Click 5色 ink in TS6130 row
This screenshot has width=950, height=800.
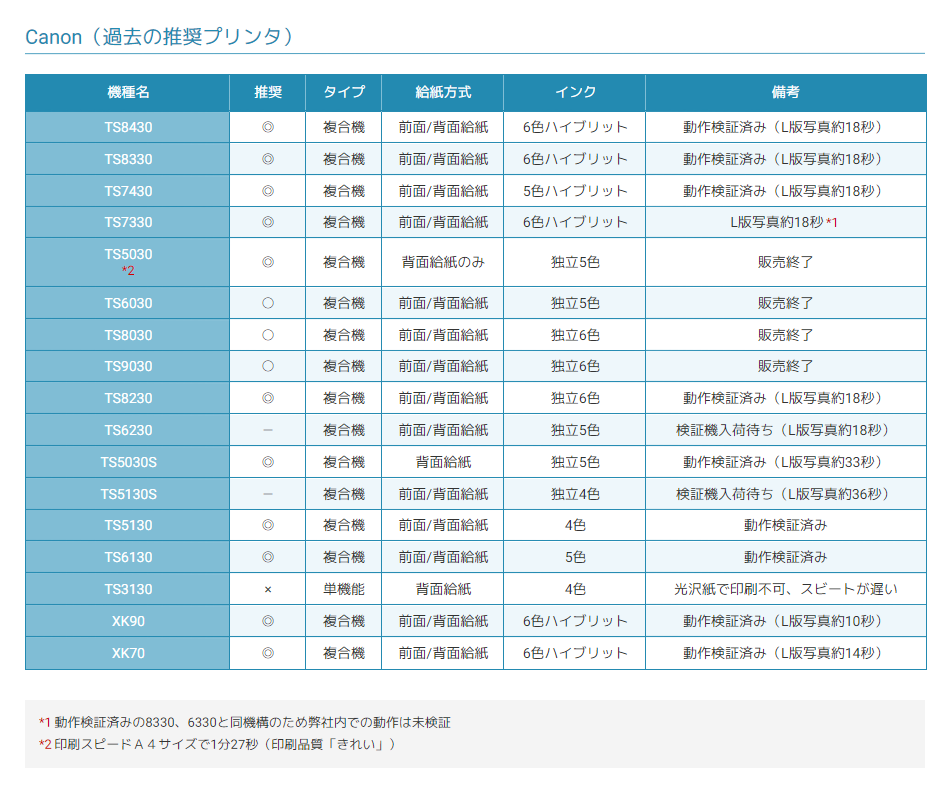pos(575,557)
